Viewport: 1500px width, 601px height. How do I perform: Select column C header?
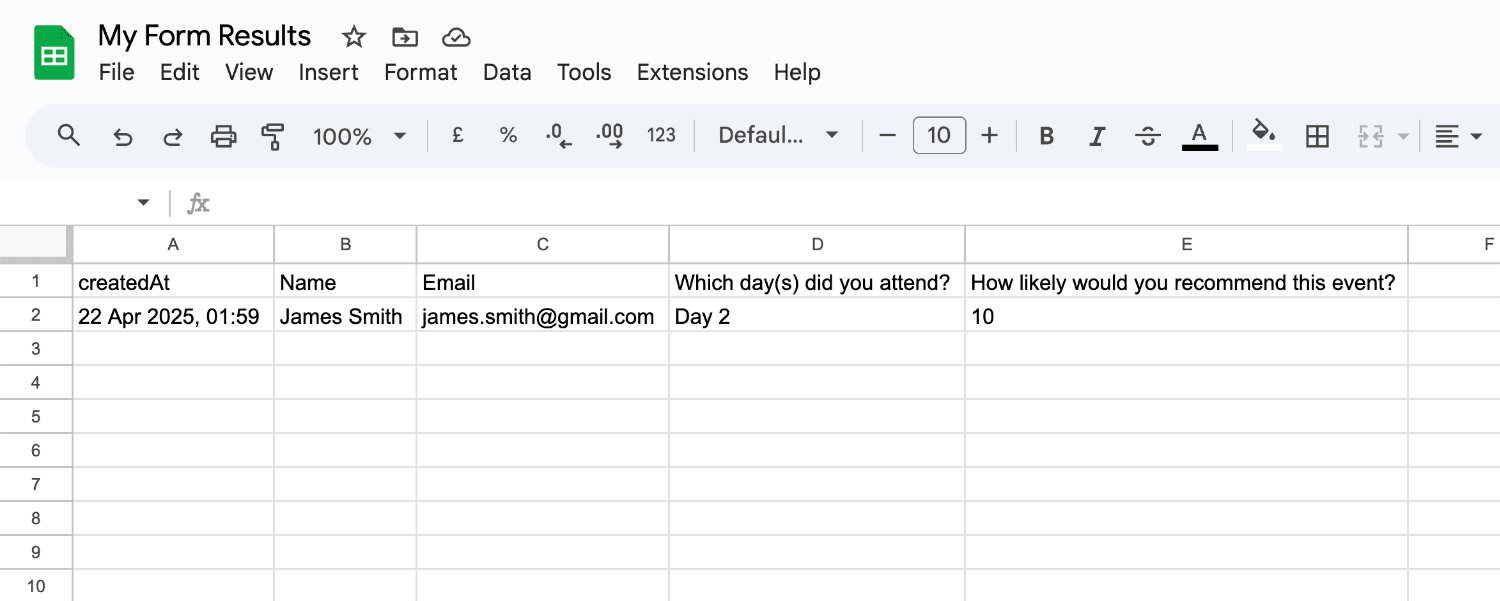pos(543,244)
